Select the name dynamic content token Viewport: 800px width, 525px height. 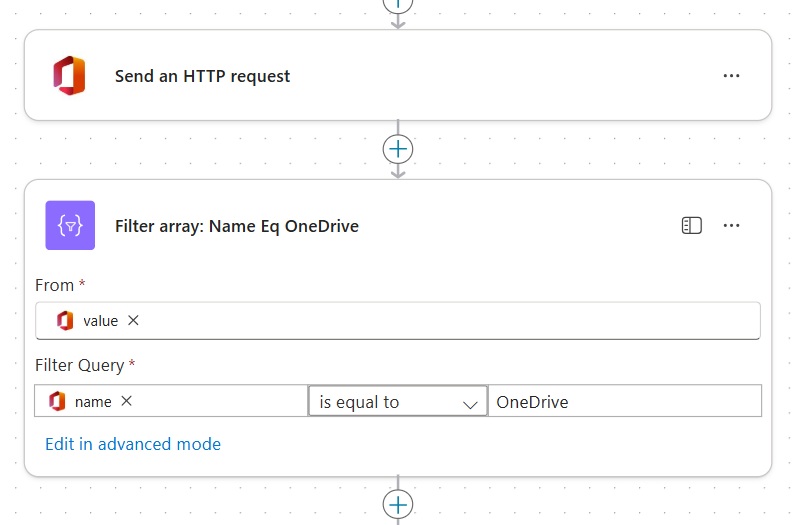coord(93,401)
